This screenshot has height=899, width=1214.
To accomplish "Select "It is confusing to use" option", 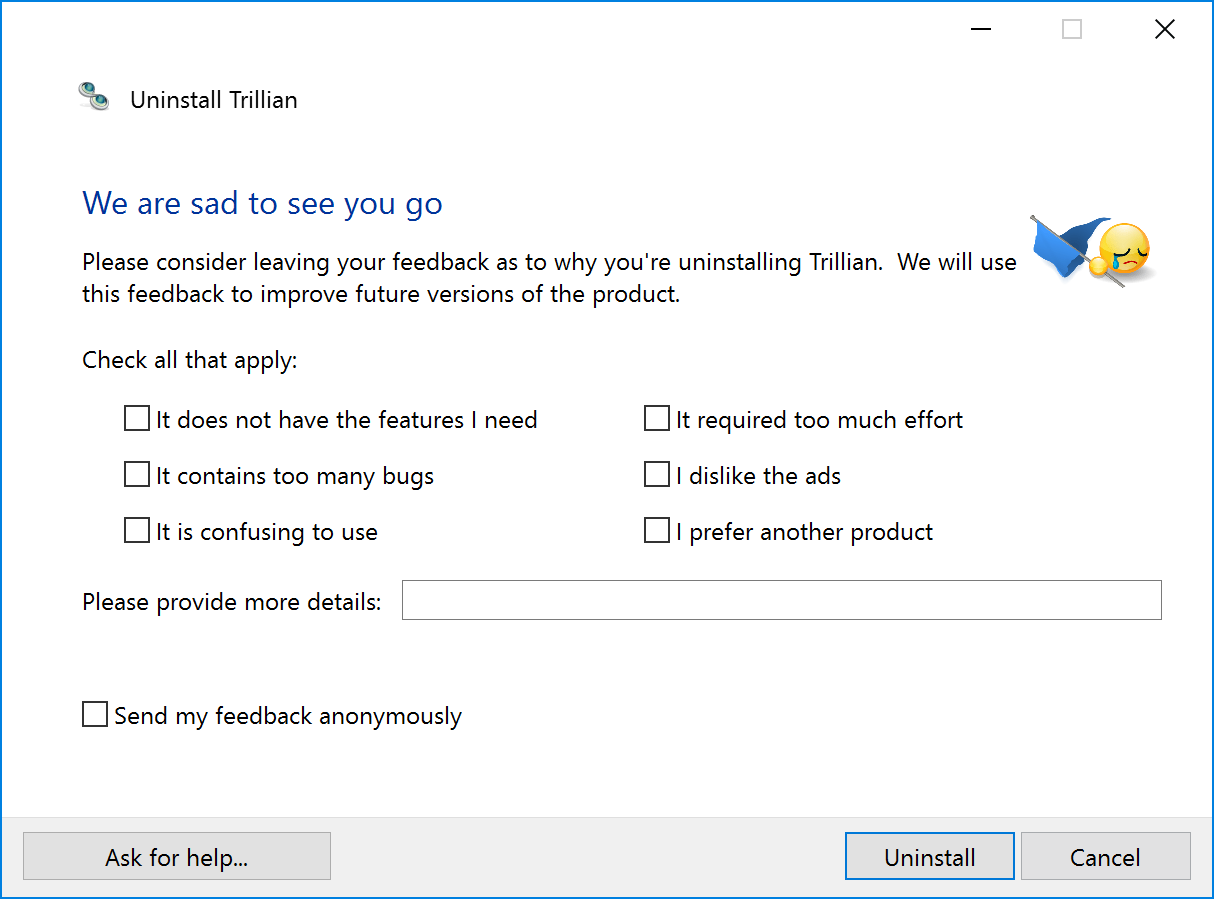I will [x=137, y=531].
